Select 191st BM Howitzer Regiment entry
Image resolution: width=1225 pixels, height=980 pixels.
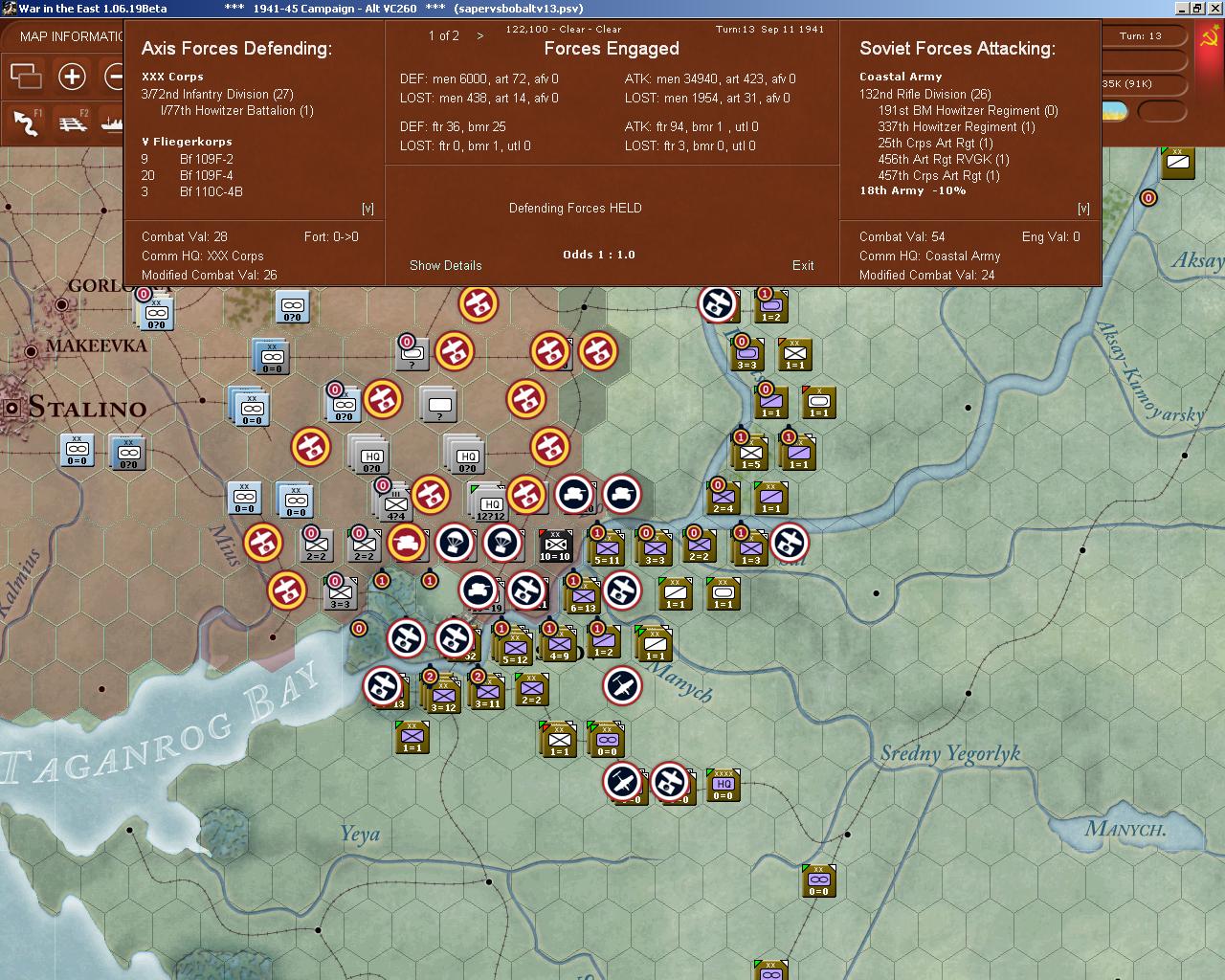pos(968,110)
